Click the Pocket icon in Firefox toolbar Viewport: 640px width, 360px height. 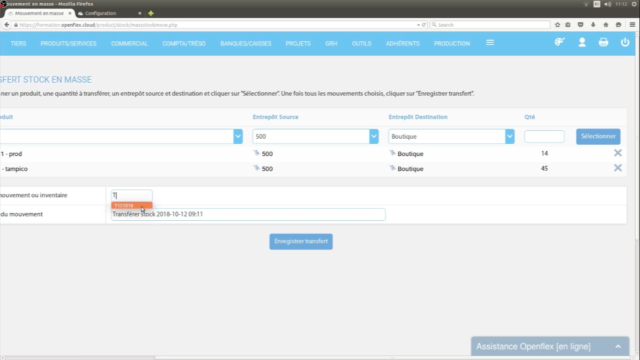coord(580,25)
